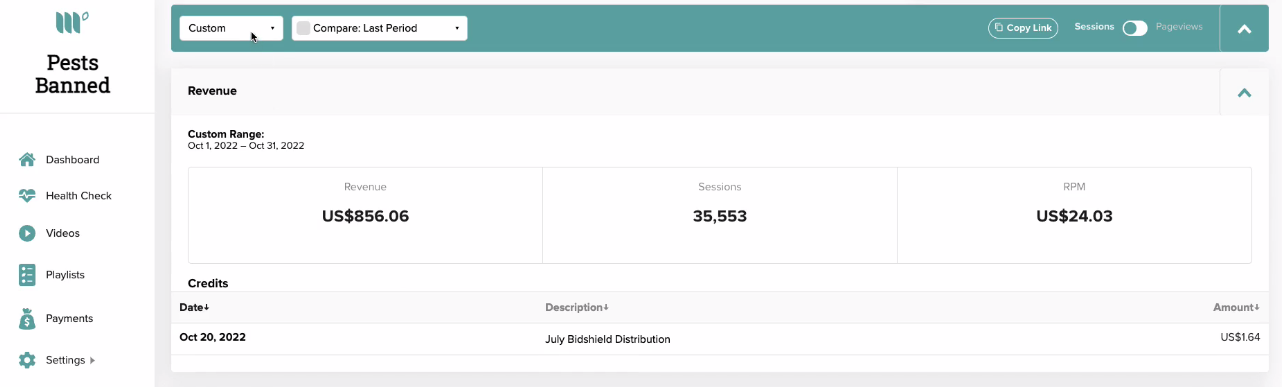Sort credits by Date column
This screenshot has width=1282, height=387.
(194, 307)
